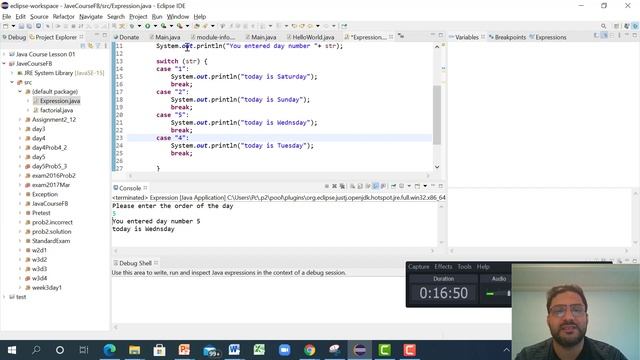Screen dimensions: 640x360
Task: Open the Refactor menu
Action: coord(63,17)
